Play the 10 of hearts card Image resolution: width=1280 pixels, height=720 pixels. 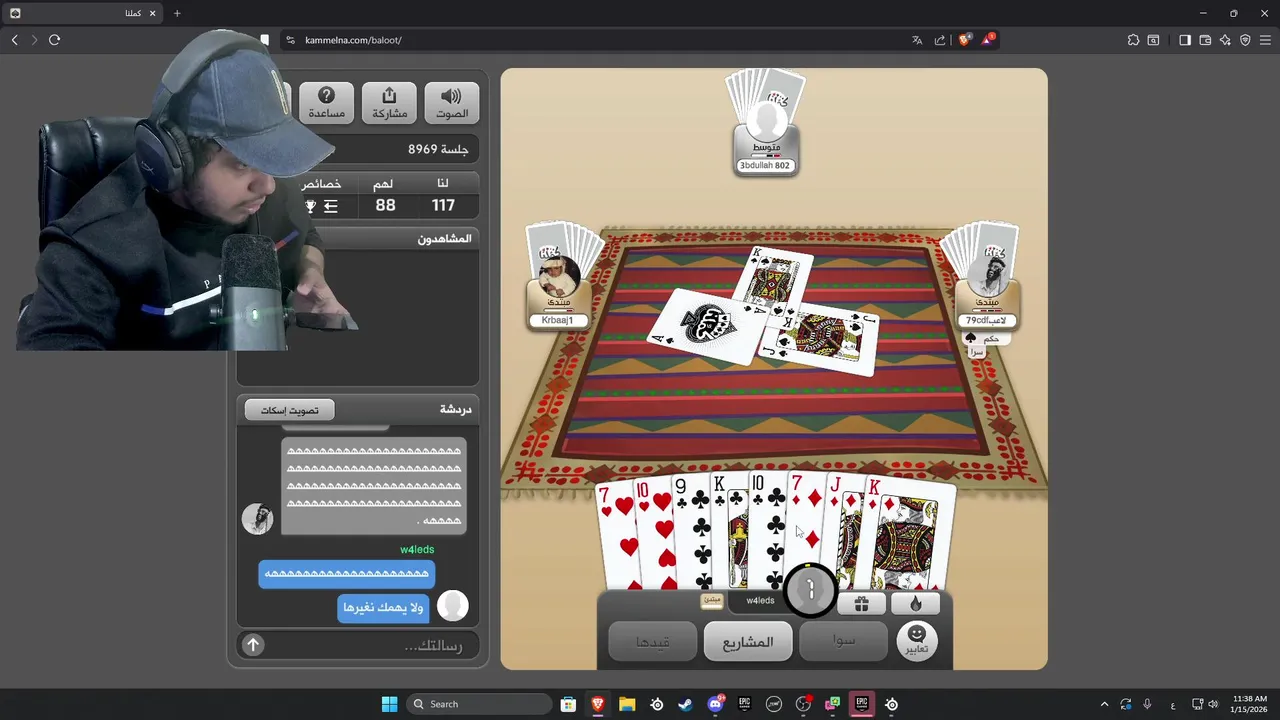pos(654,535)
